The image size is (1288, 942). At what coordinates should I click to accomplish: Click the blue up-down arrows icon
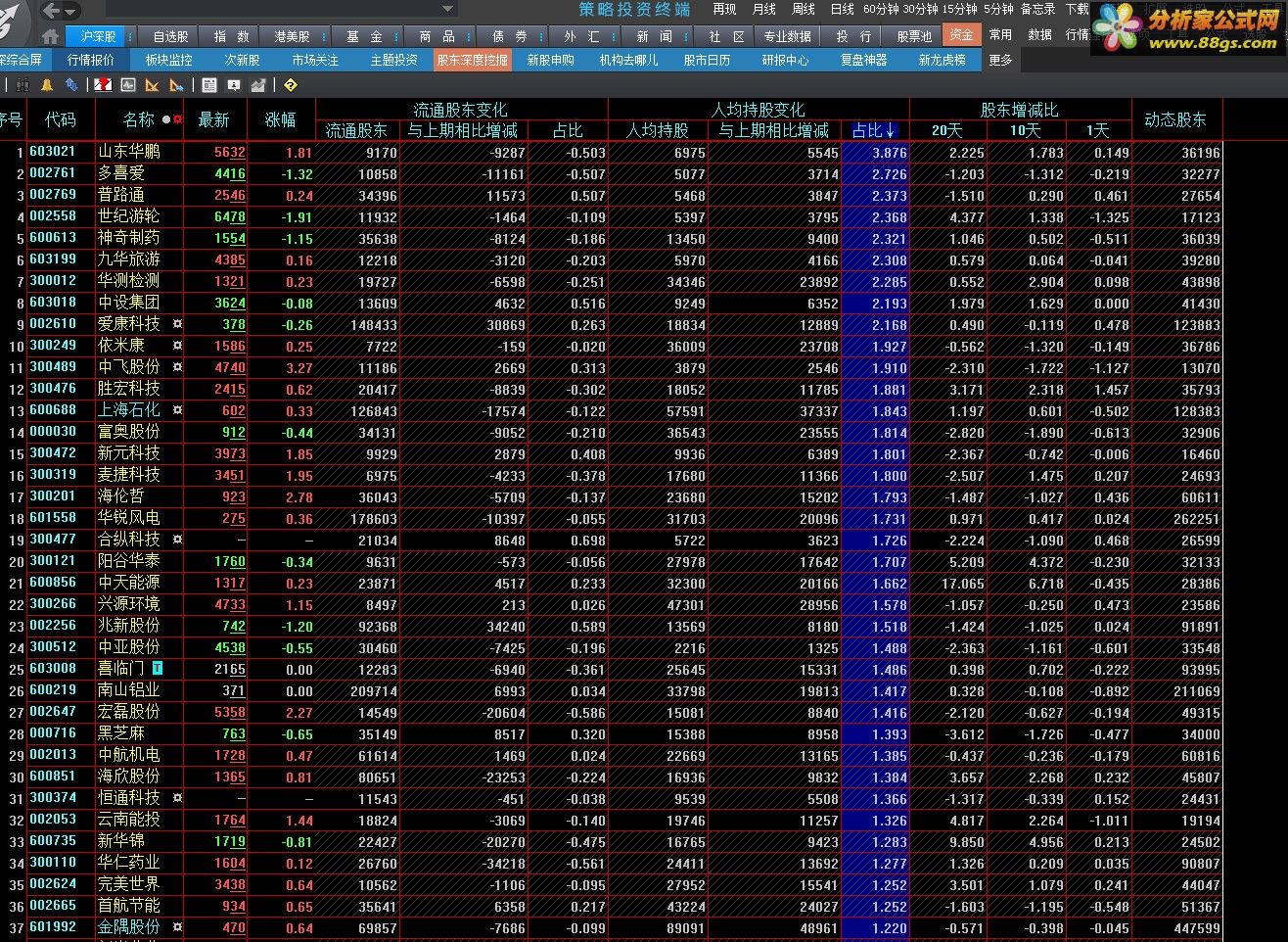click(71, 85)
